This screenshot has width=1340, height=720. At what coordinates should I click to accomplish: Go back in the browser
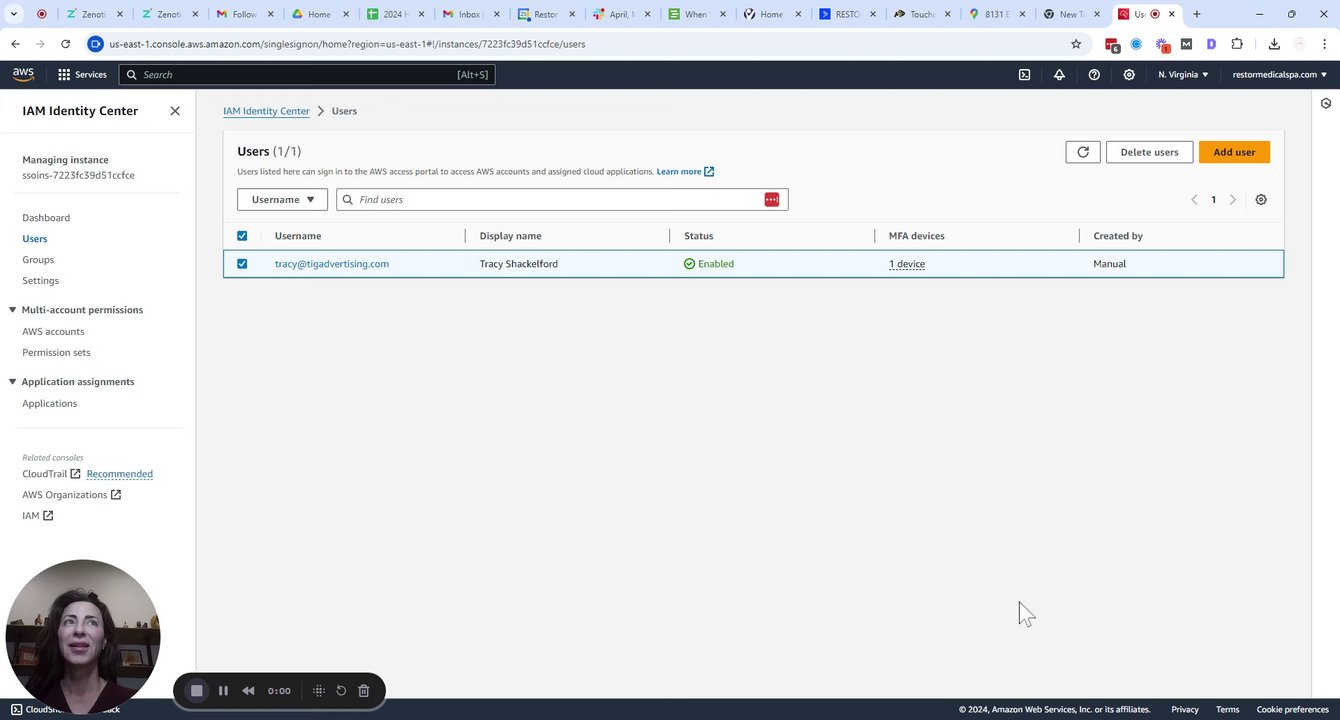[15, 44]
